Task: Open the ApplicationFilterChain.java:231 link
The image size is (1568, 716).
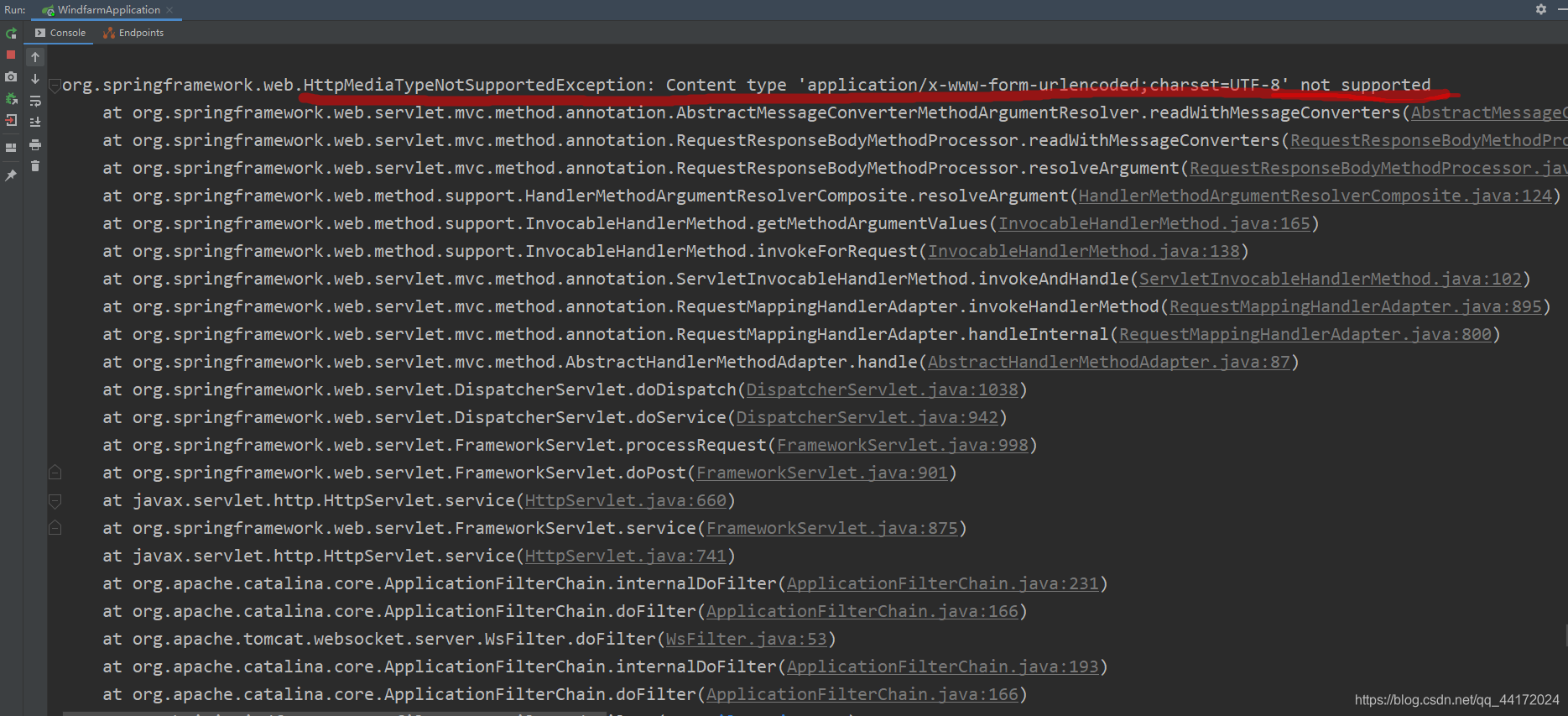Action: pos(942,583)
